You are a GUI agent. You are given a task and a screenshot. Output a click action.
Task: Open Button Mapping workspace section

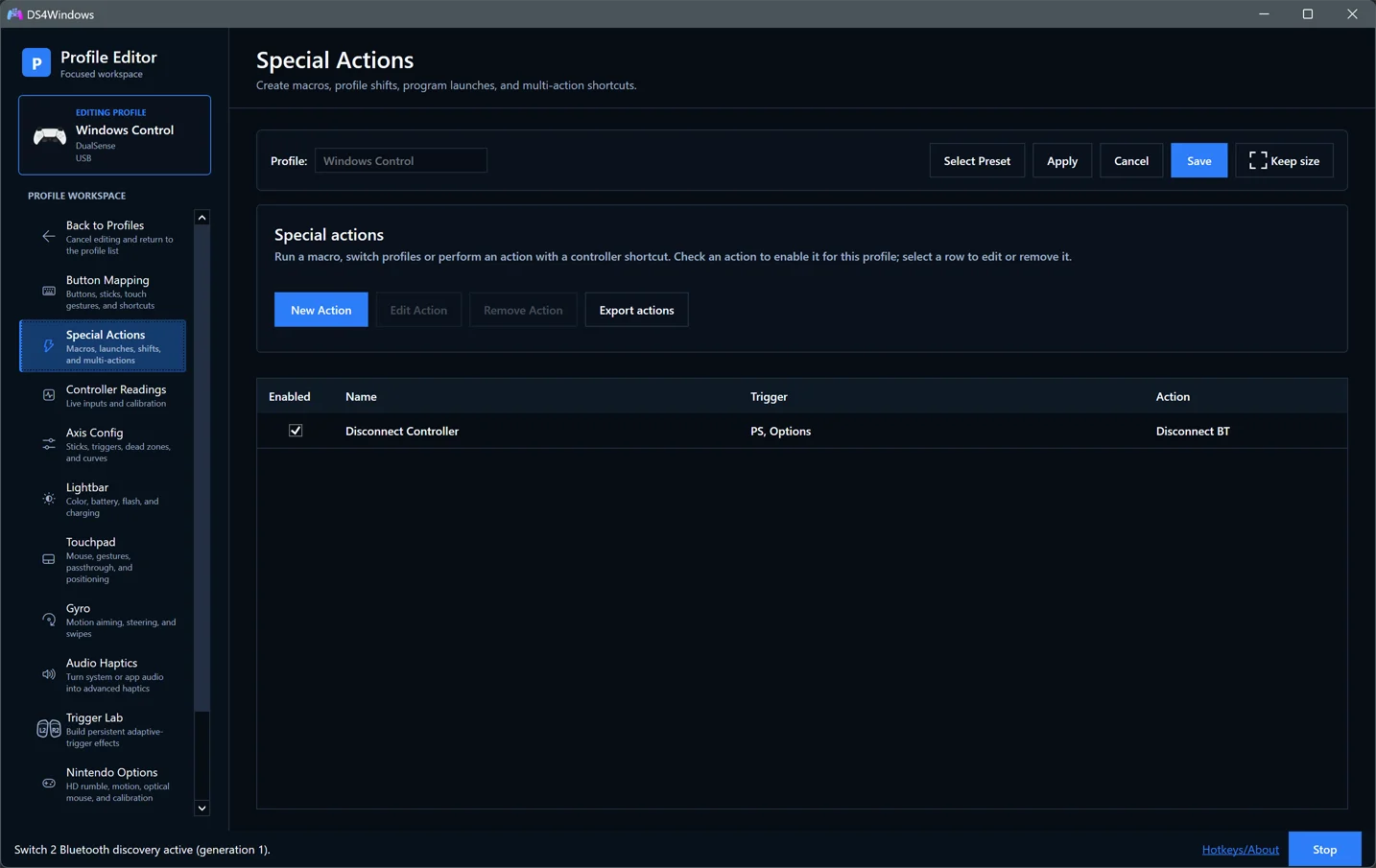pyautogui.click(x=103, y=292)
